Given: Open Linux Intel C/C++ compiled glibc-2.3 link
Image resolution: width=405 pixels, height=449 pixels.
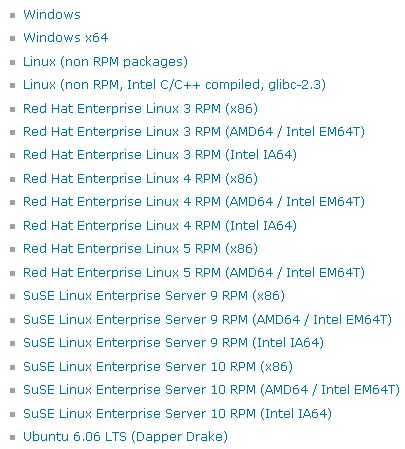Looking at the screenshot, I should pyautogui.click(x=174, y=85).
